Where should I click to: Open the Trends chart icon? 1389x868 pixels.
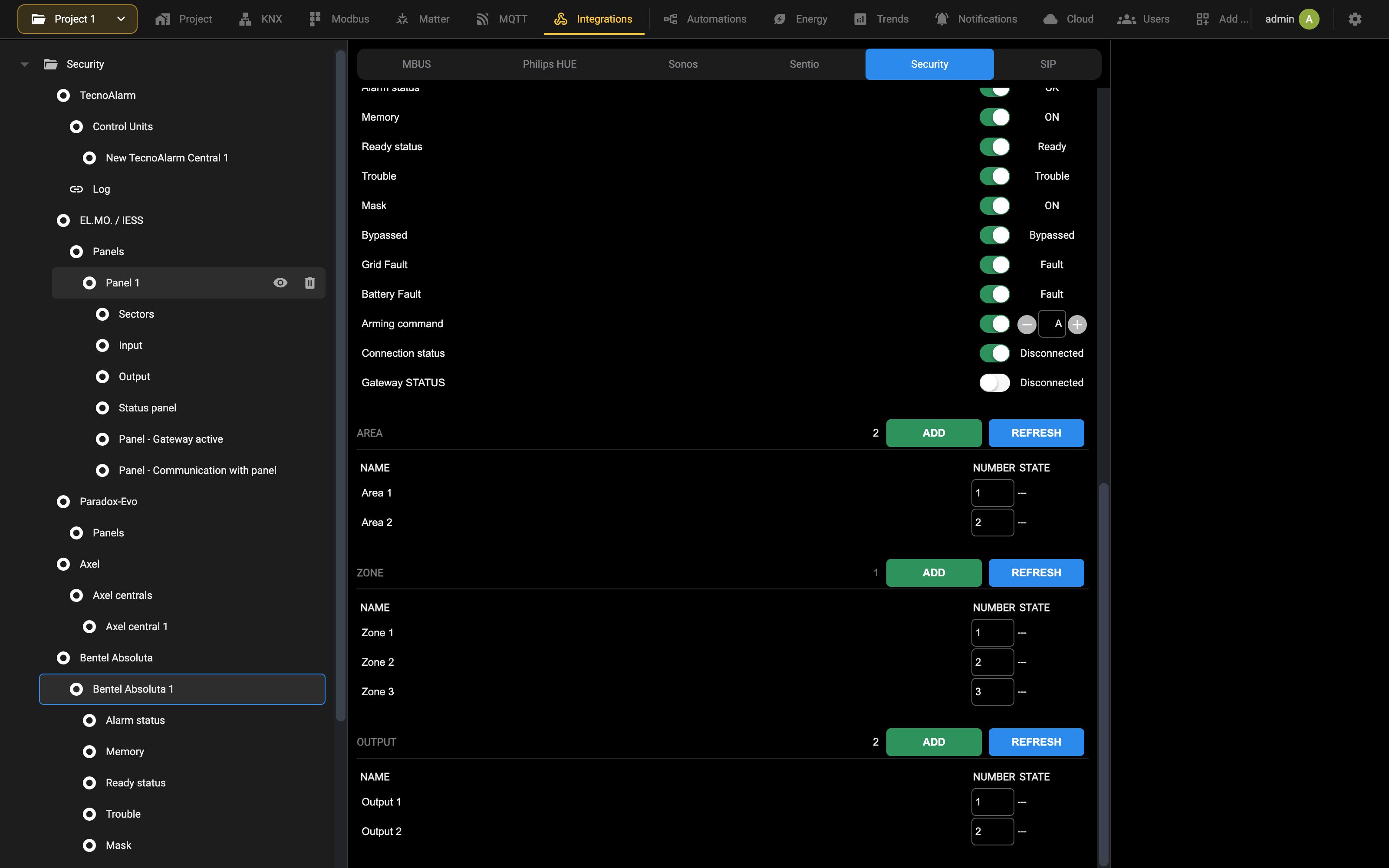860,19
